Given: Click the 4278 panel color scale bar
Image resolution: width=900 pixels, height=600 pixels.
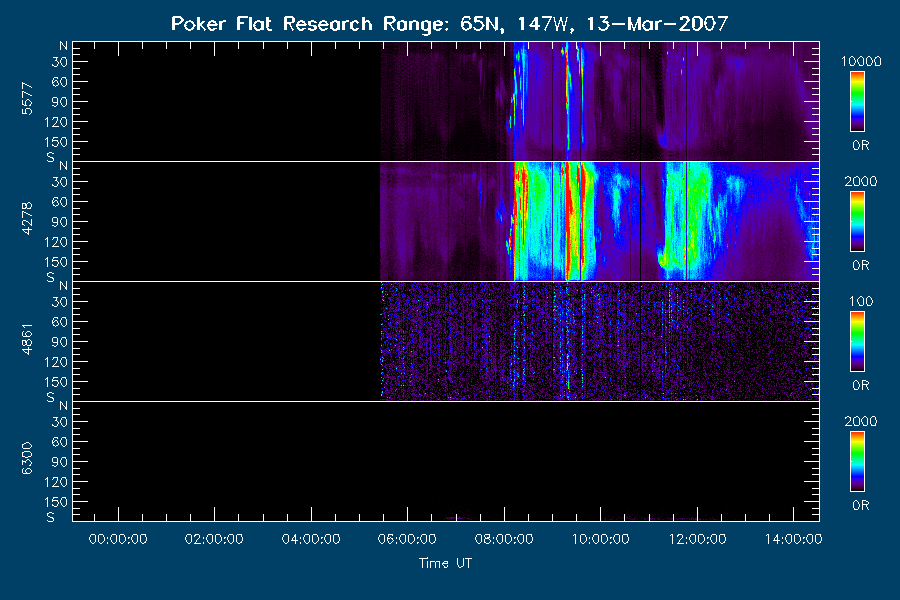Looking at the screenshot, I should (x=858, y=222).
